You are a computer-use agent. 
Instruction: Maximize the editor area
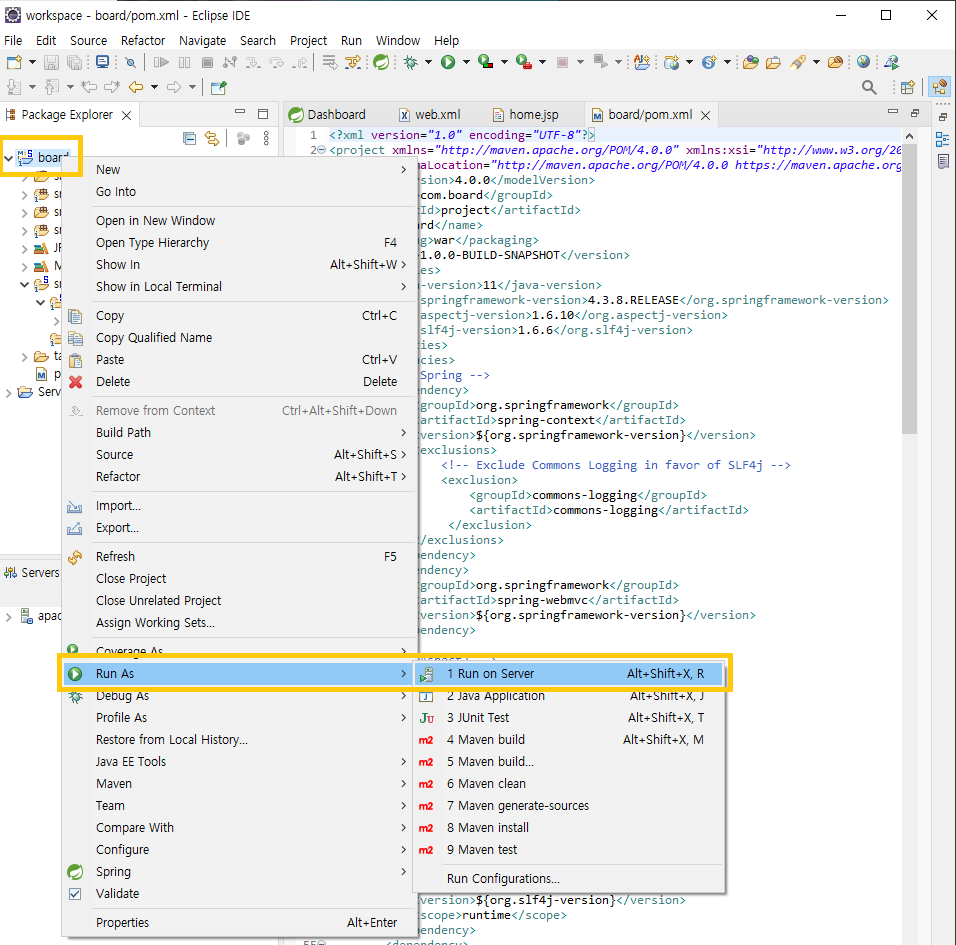point(915,113)
